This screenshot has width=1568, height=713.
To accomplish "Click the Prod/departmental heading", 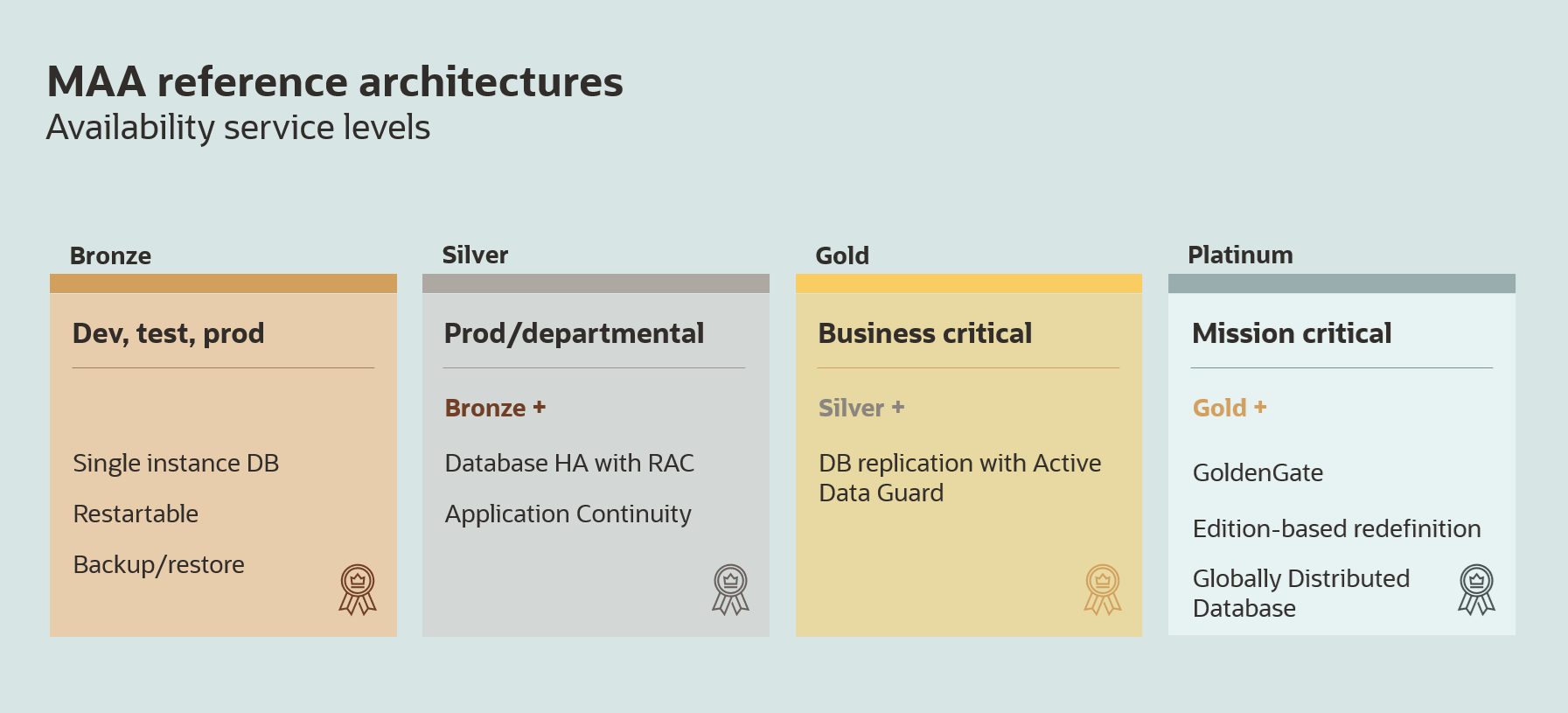I will pos(574,333).
